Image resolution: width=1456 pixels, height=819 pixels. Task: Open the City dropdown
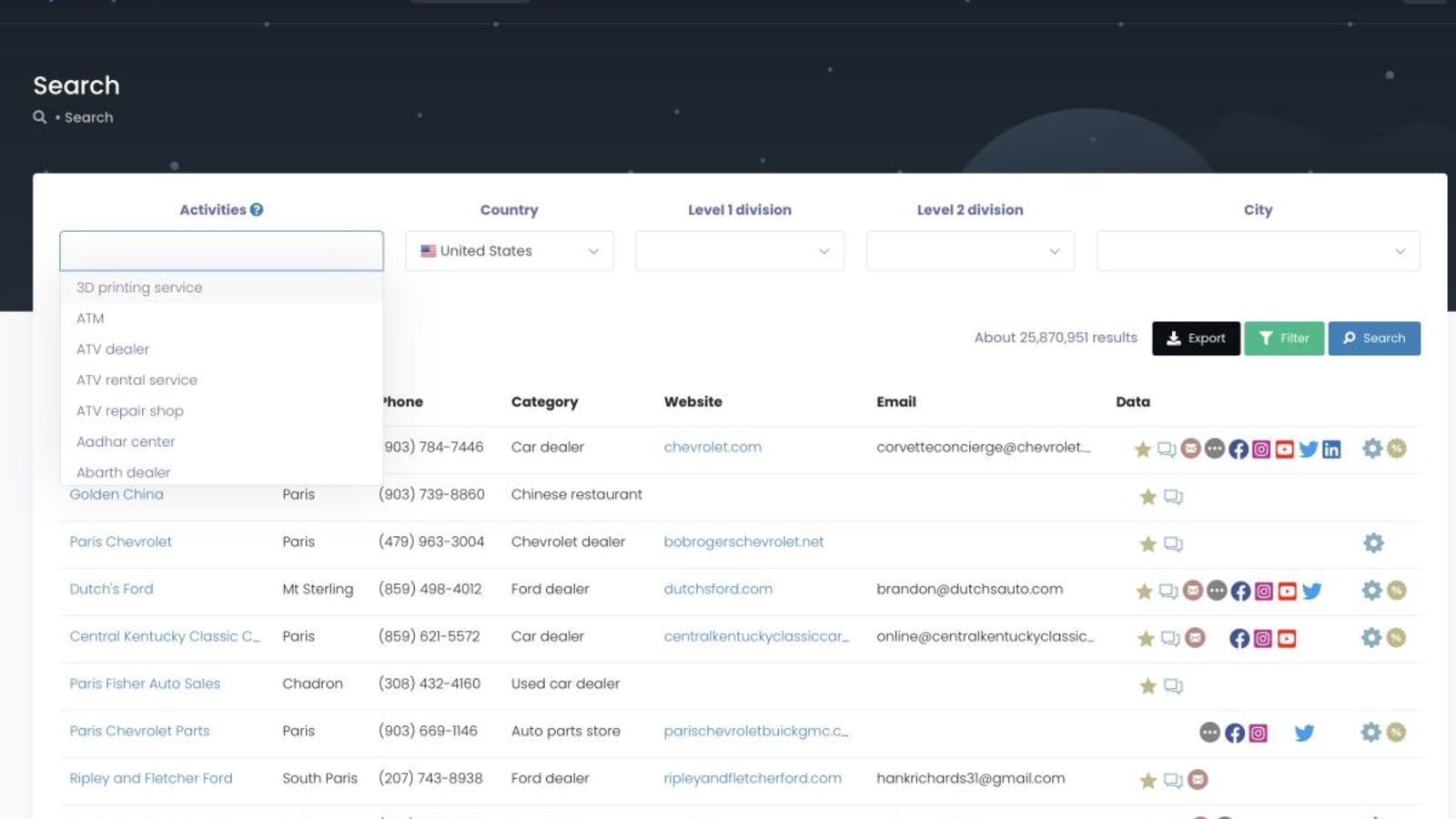pyautogui.click(x=1259, y=251)
